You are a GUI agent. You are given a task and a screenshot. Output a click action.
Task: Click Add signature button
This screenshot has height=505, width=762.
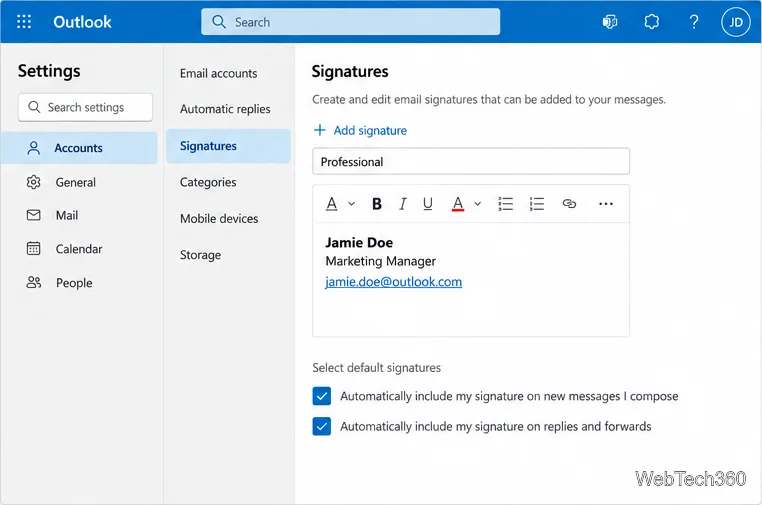pyautogui.click(x=360, y=130)
